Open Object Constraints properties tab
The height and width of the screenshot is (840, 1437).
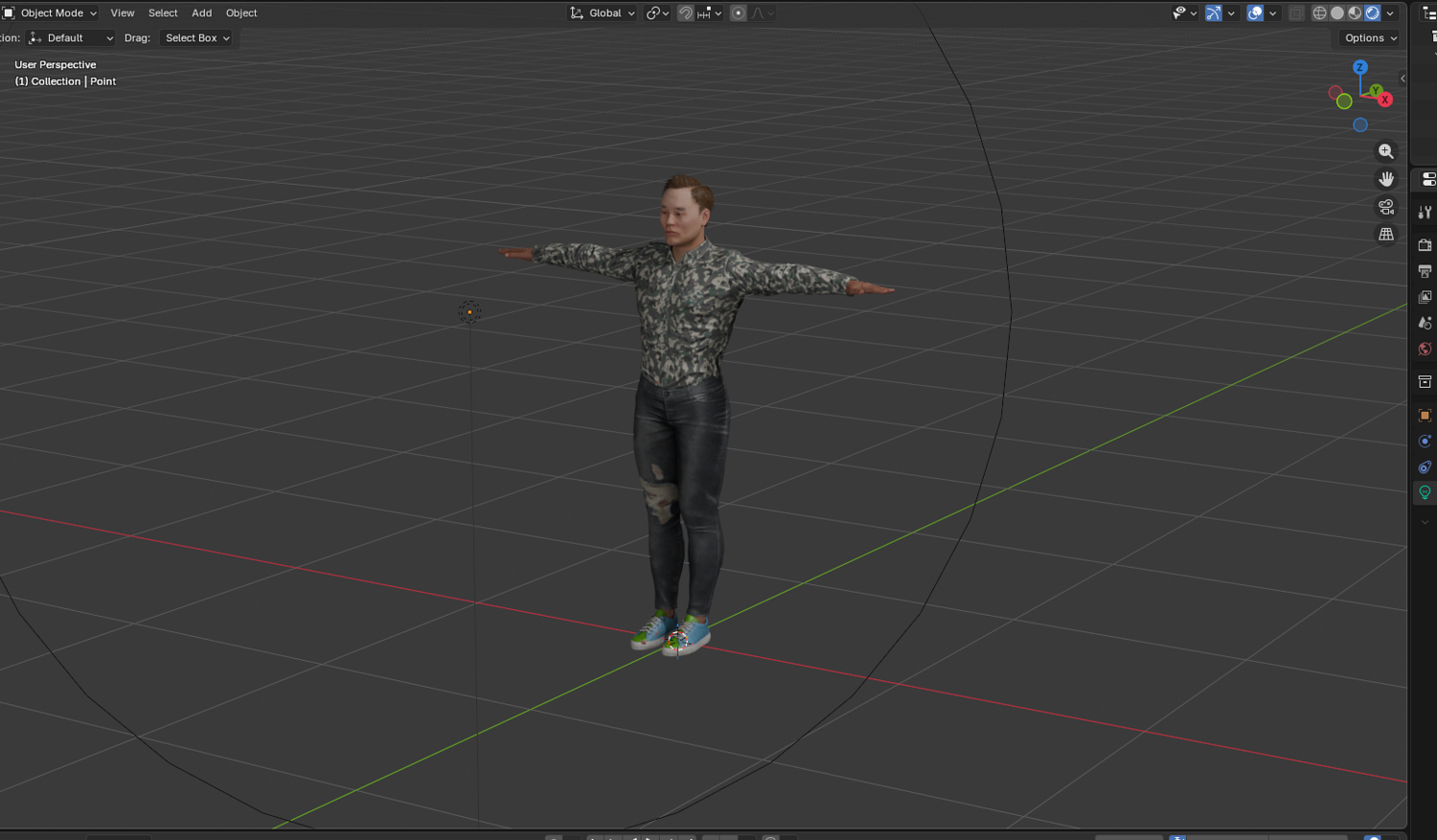point(1425,466)
